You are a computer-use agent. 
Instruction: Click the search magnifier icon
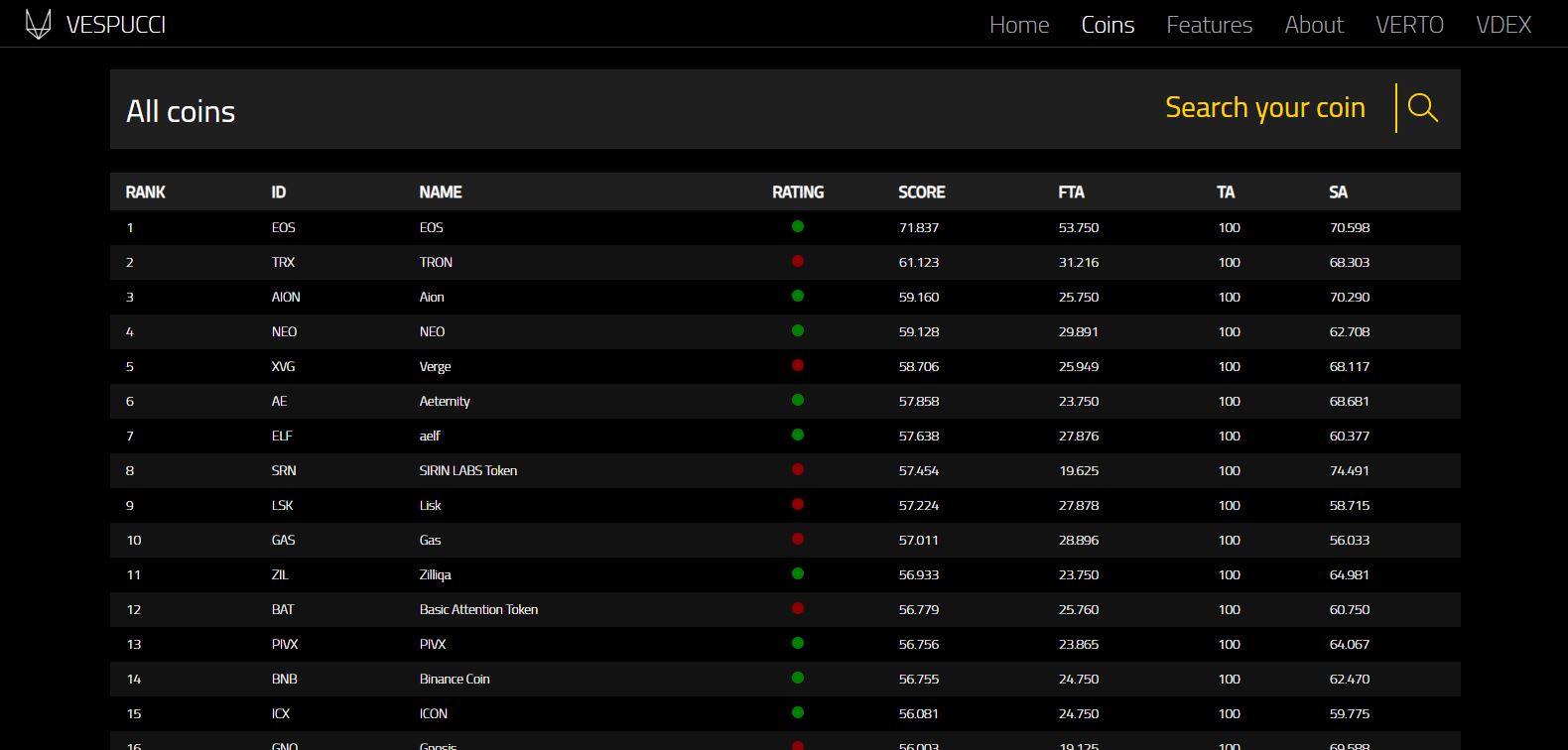tap(1422, 108)
